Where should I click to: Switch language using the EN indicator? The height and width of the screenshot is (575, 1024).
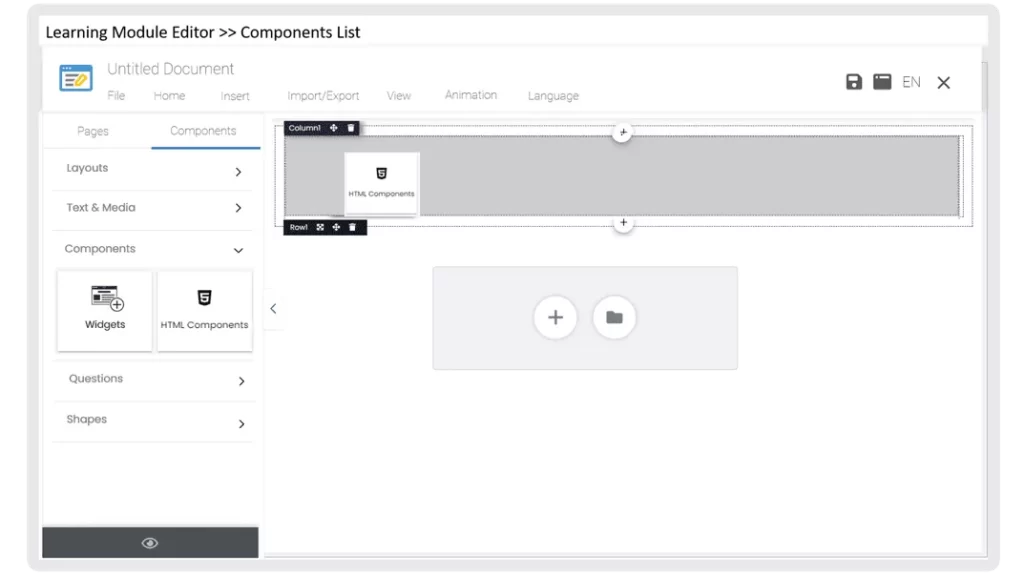pos(911,82)
